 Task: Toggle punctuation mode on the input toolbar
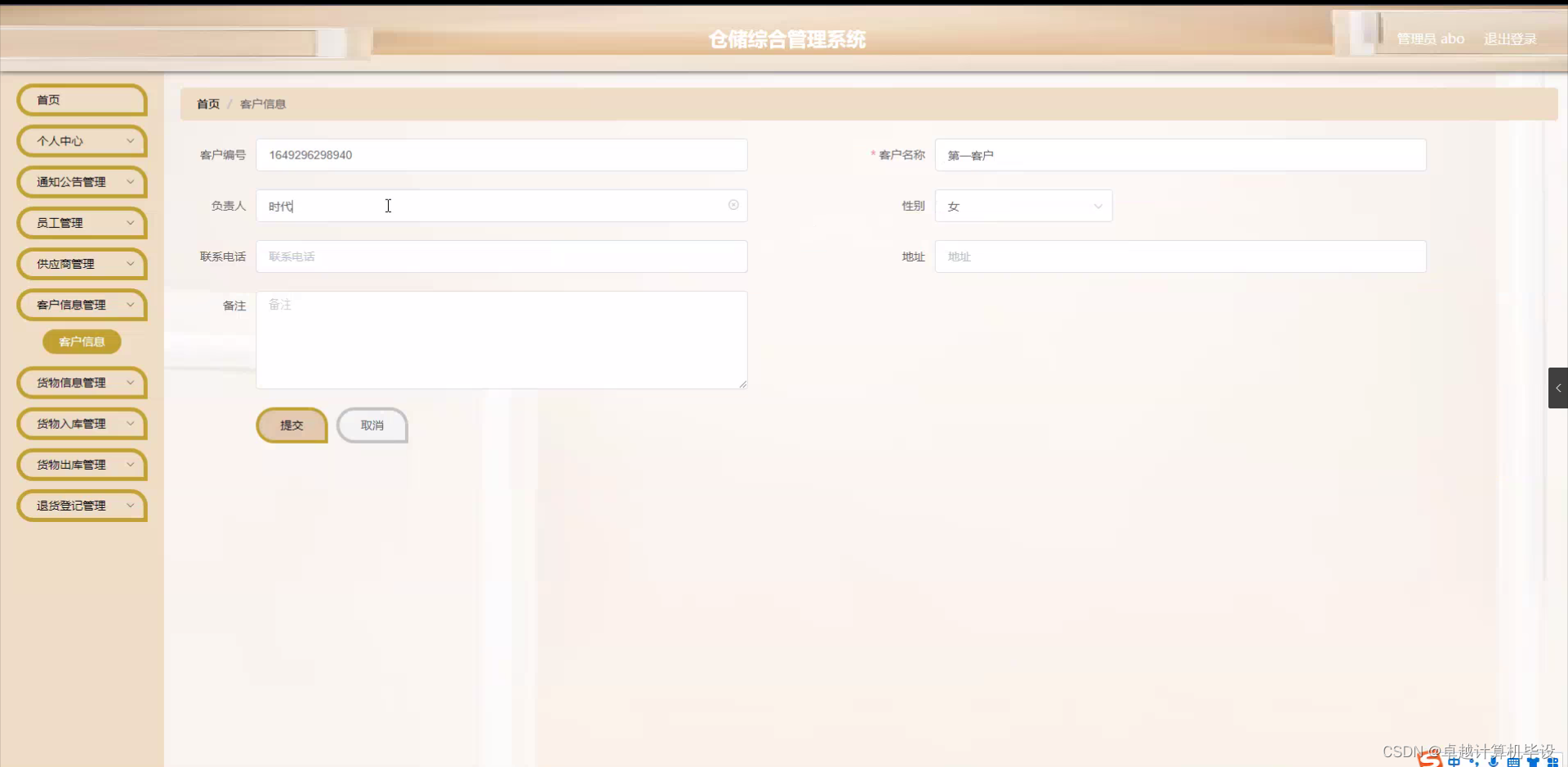(x=1476, y=763)
